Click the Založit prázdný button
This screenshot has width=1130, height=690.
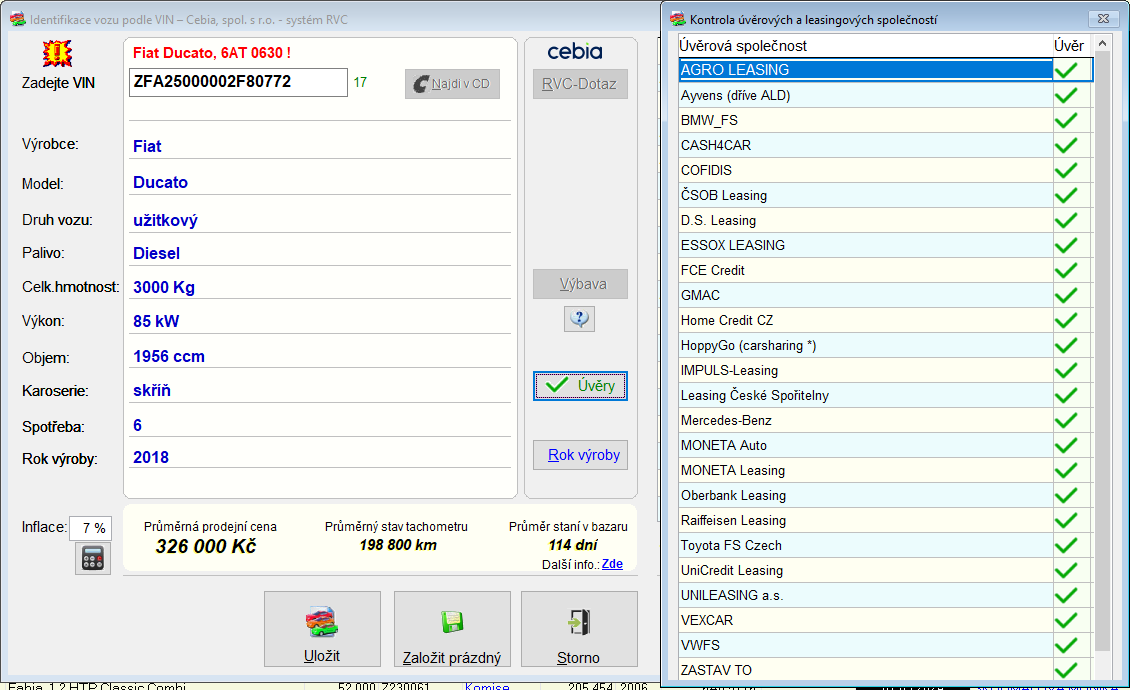[452, 629]
